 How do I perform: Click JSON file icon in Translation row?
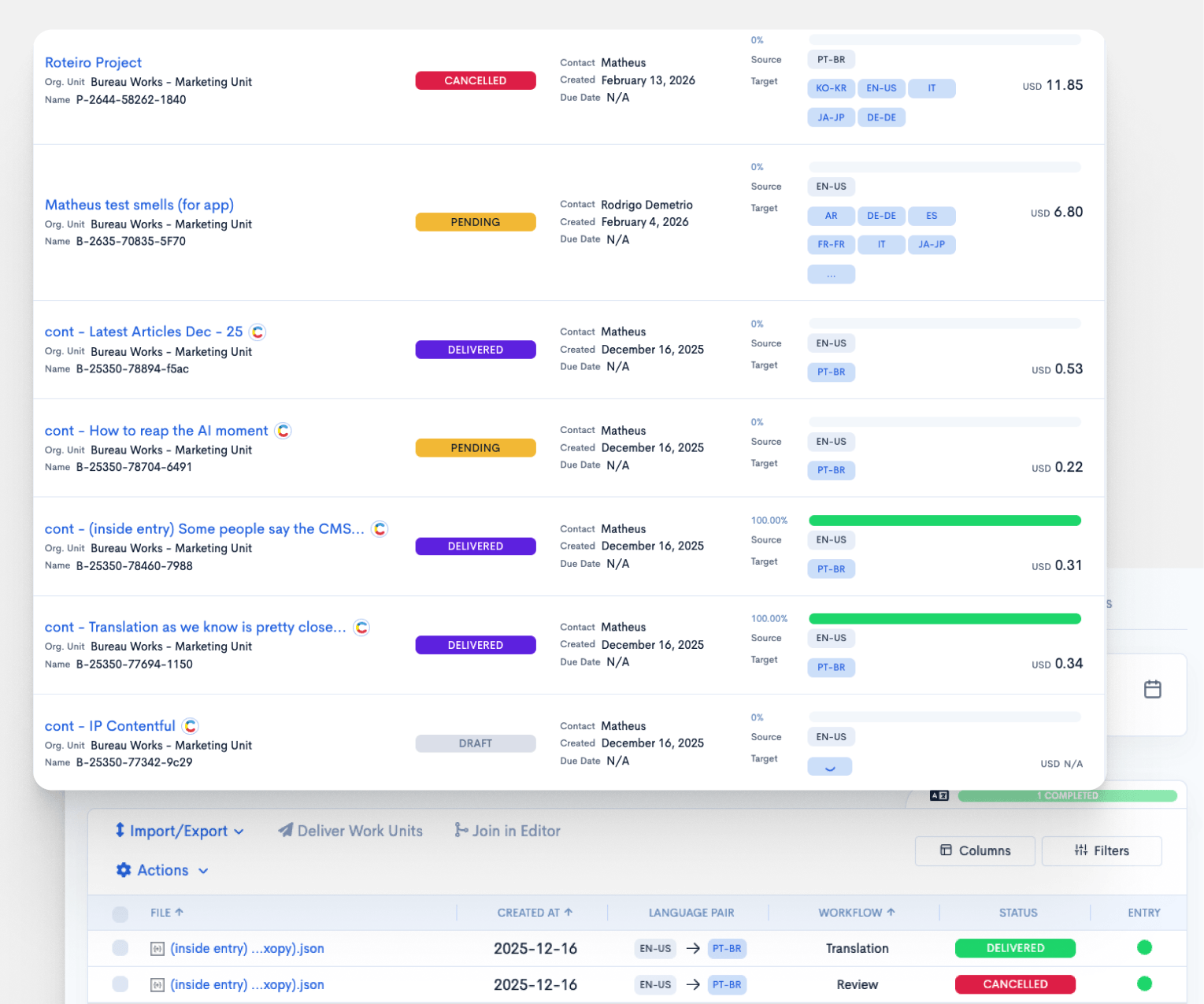tap(157, 949)
